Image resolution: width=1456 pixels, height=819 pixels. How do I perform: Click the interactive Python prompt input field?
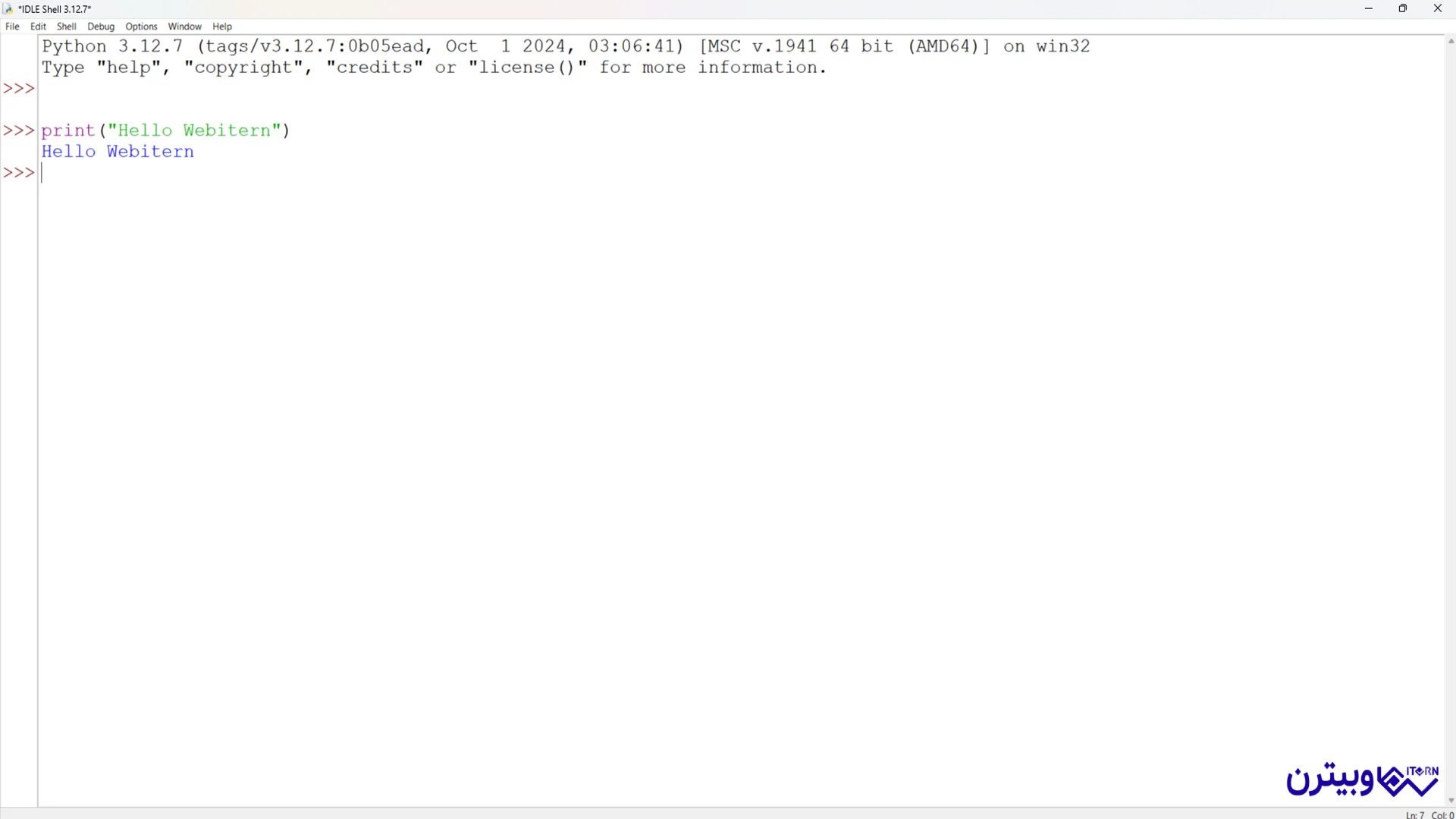tap(42, 172)
